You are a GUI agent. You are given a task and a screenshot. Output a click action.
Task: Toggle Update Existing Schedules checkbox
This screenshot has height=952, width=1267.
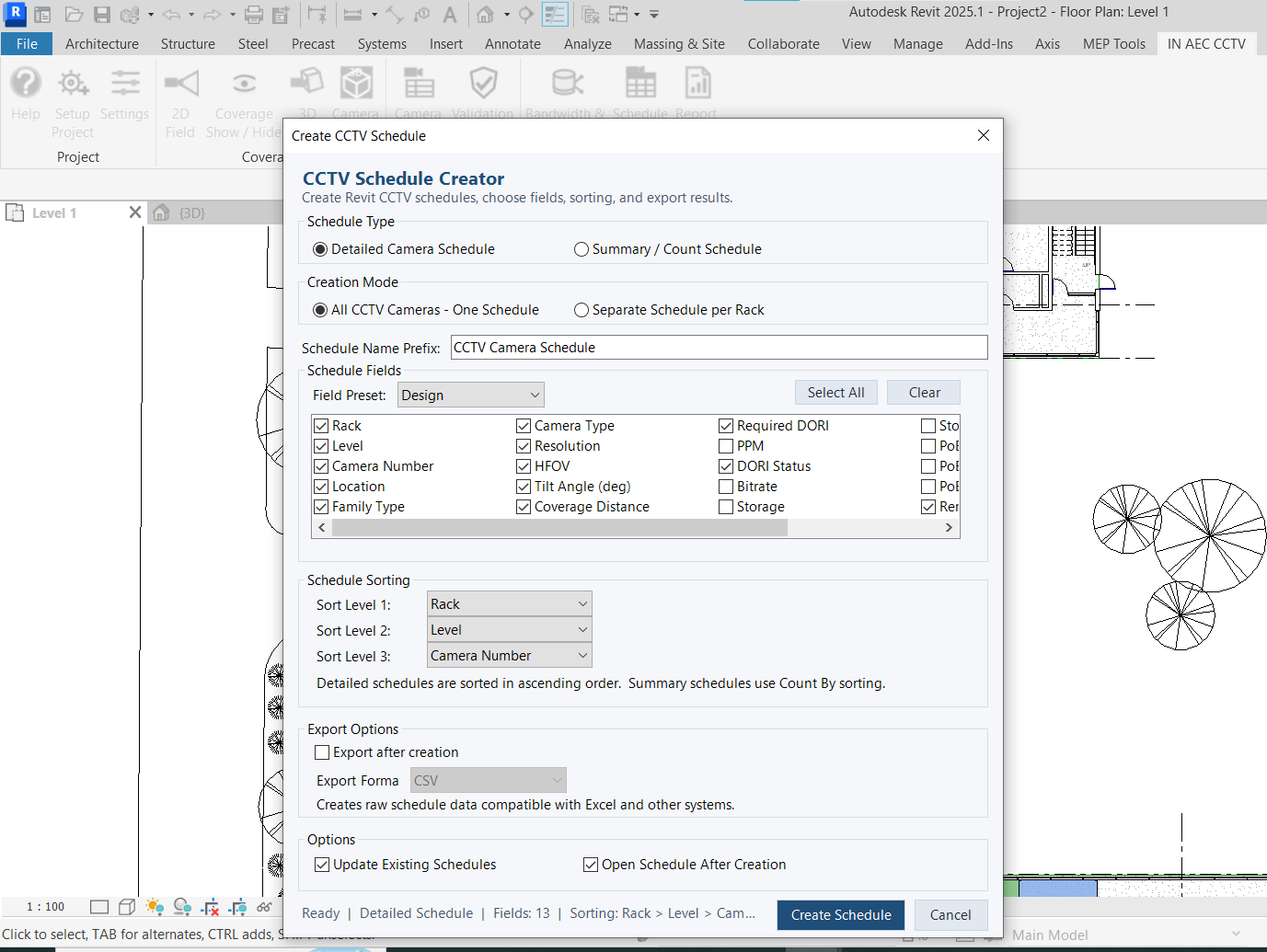pyautogui.click(x=322, y=865)
